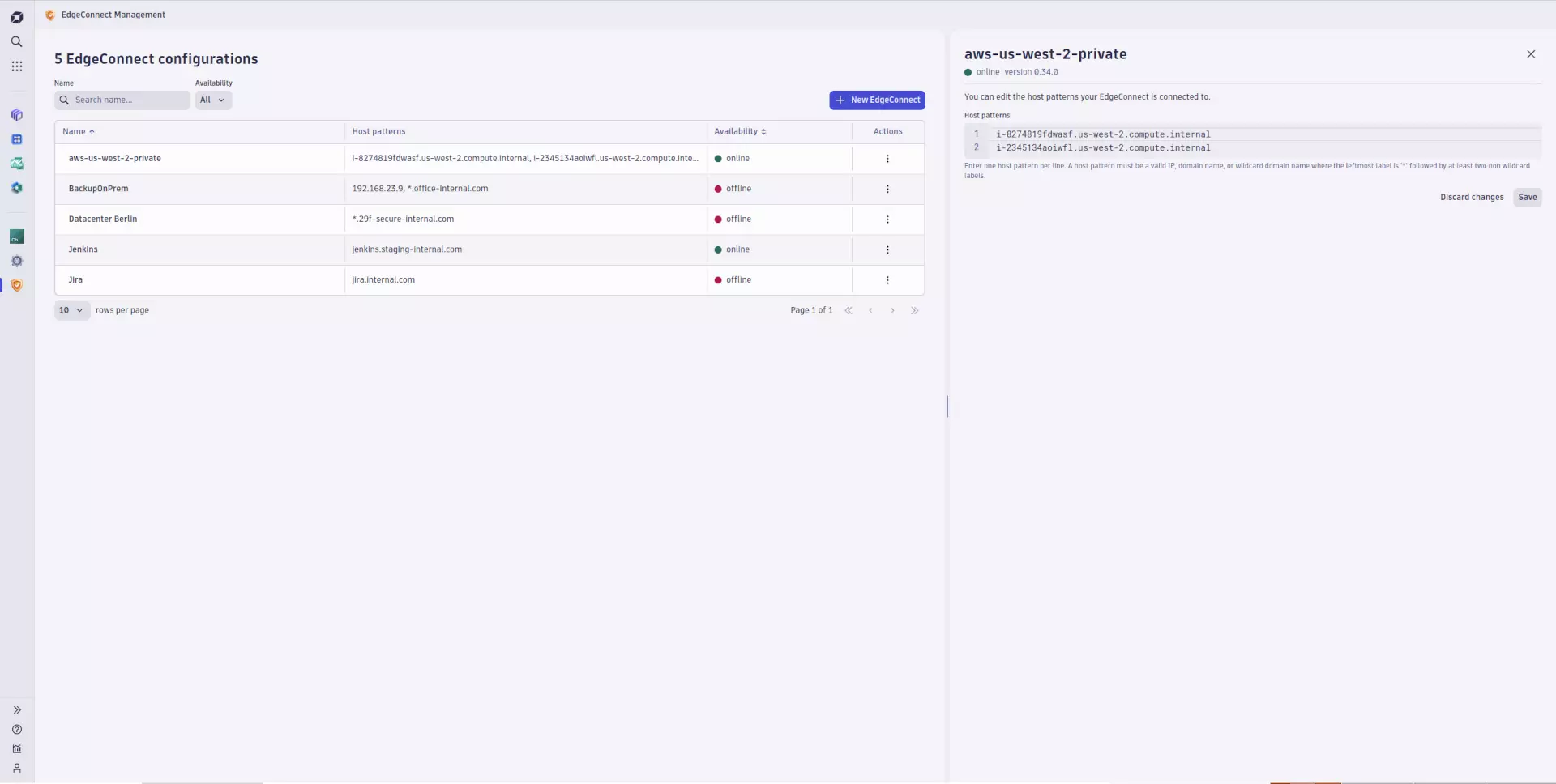1556x784 pixels.
Task: Toggle sorting on the Availability column header
Action: tap(738, 131)
